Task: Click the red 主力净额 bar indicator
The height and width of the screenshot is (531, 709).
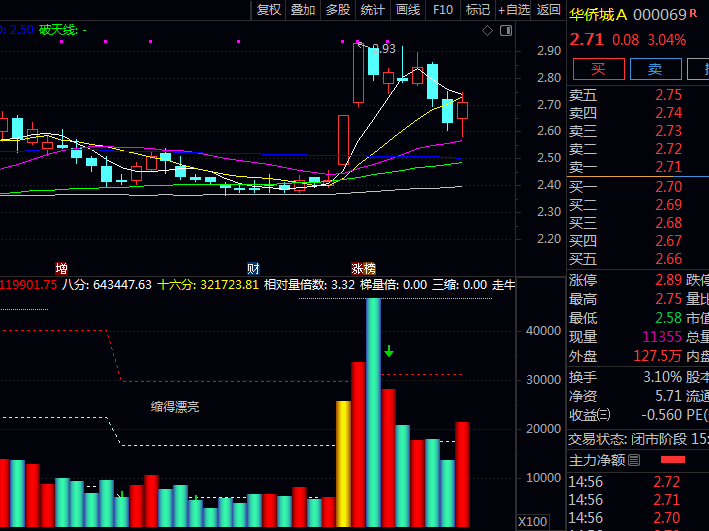Action: (673, 460)
